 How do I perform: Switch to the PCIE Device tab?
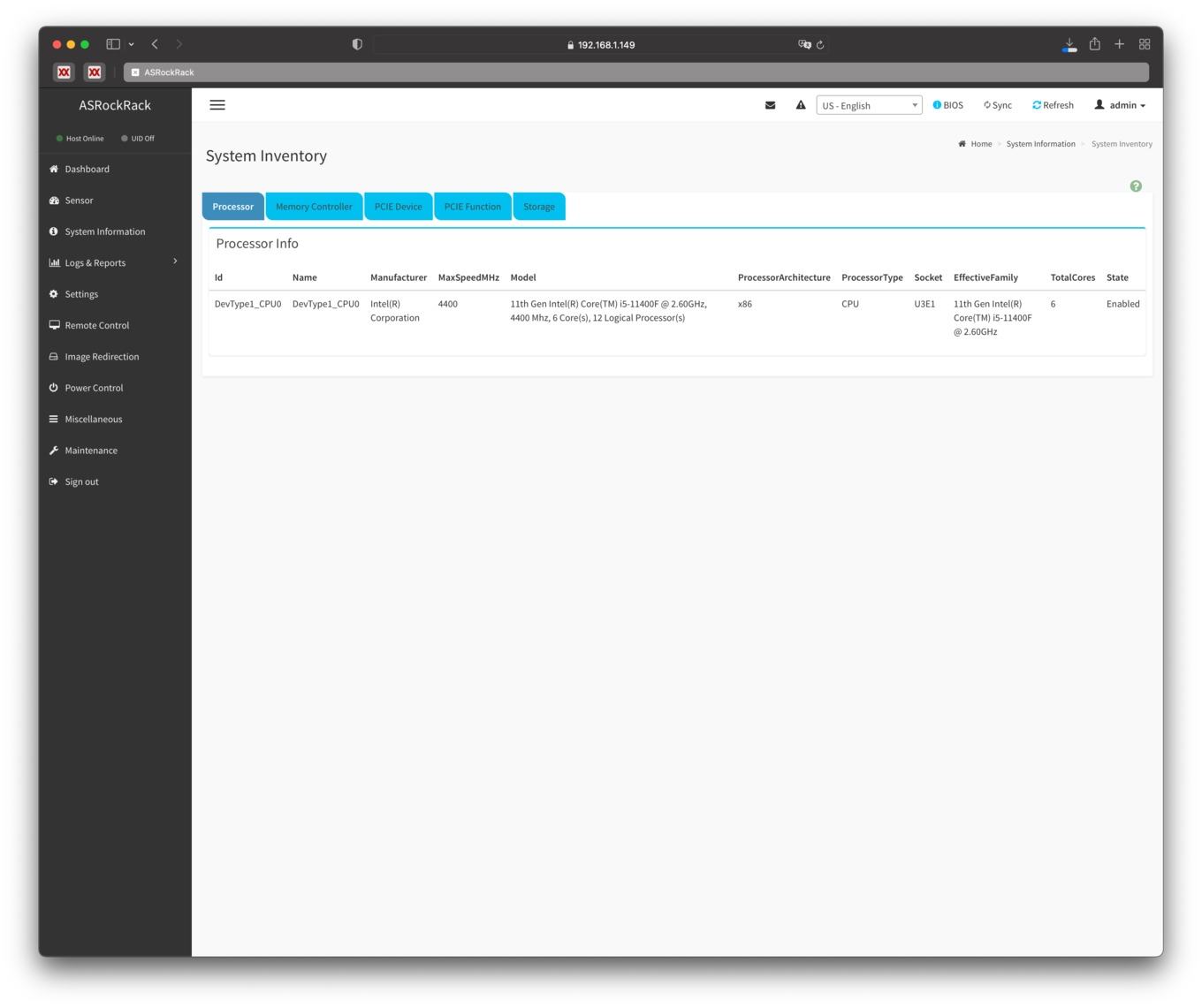(x=399, y=207)
